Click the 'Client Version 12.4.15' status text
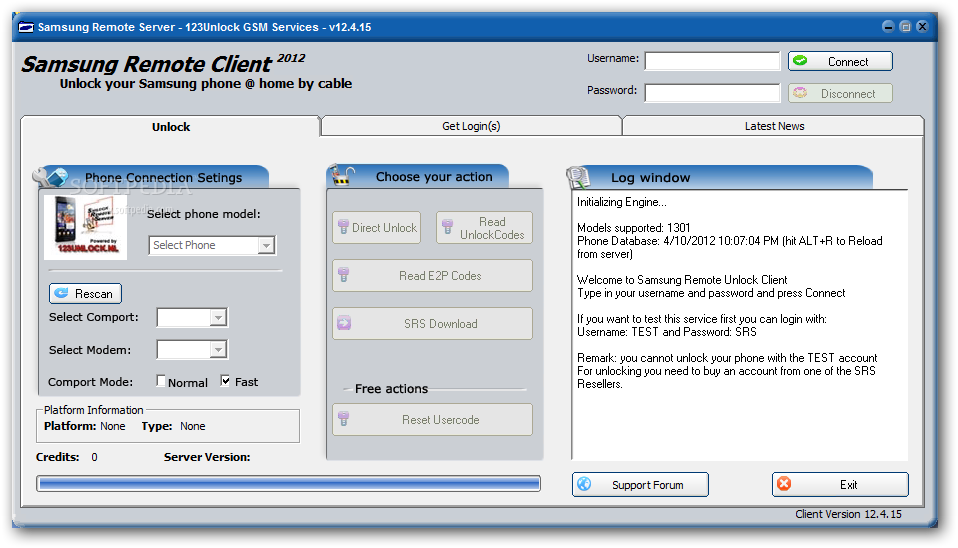 [x=848, y=514]
